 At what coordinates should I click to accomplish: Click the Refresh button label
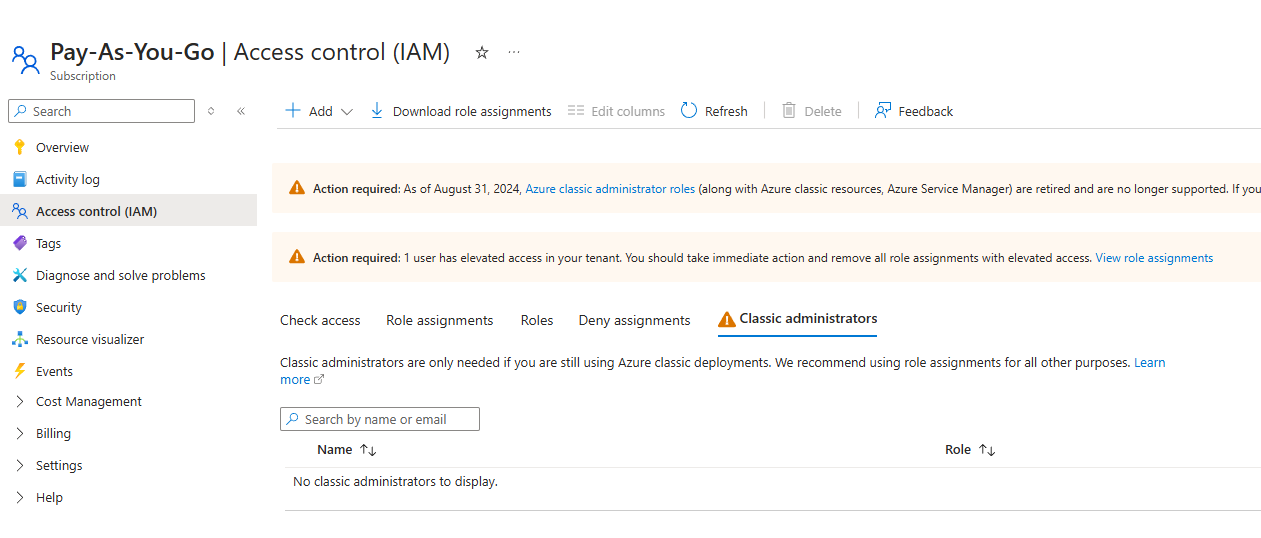(x=726, y=111)
